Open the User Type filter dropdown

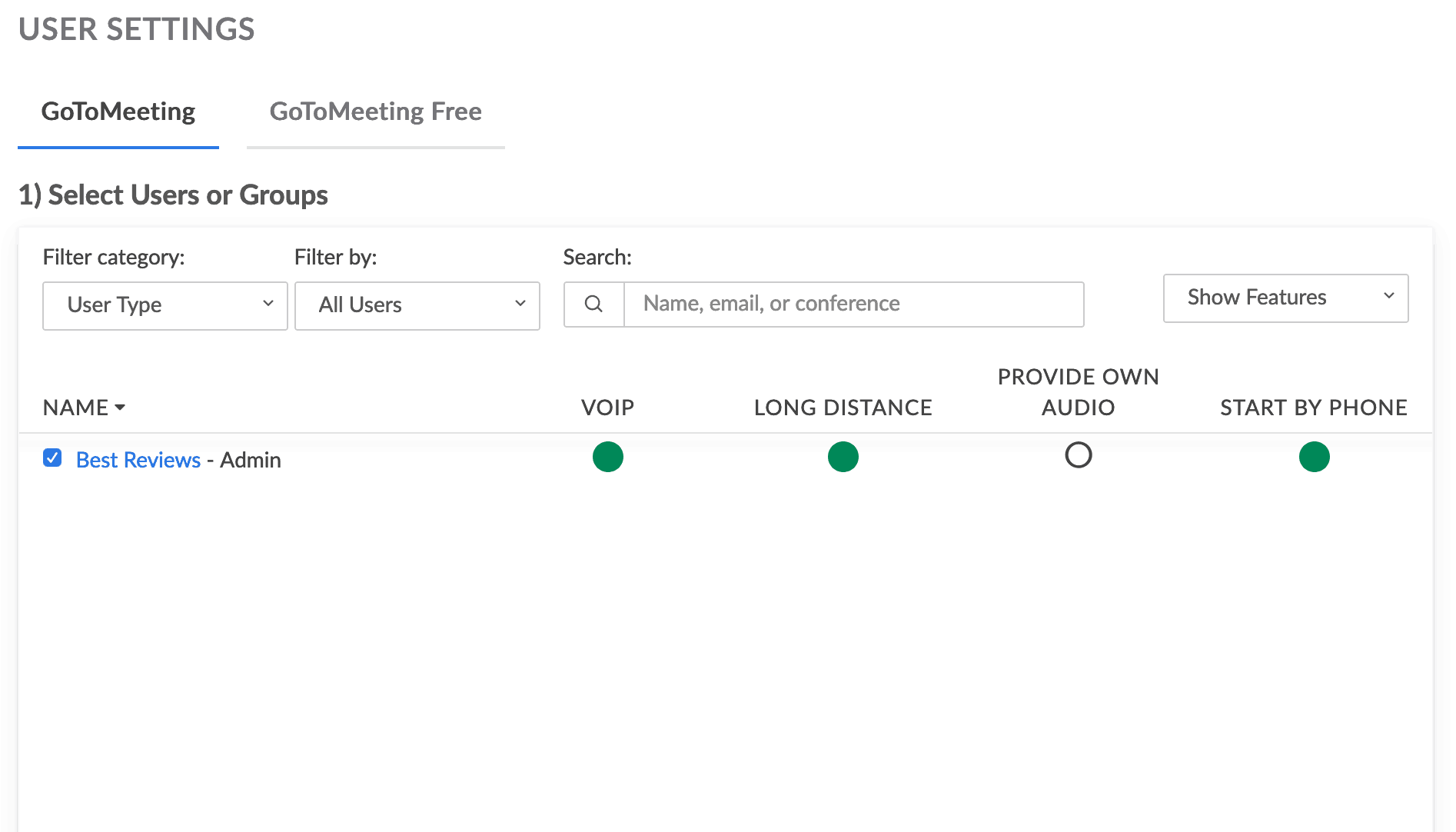165,305
